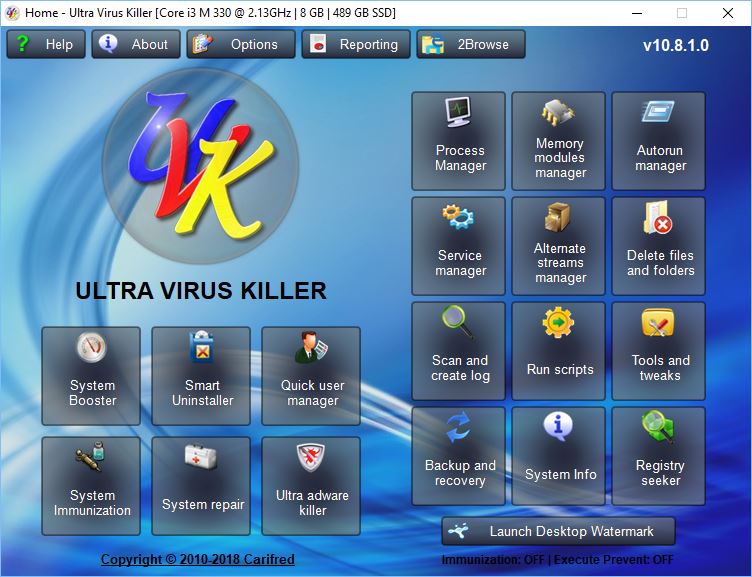752x577 pixels.
Task: Start Scan and create log
Action: coord(458,351)
